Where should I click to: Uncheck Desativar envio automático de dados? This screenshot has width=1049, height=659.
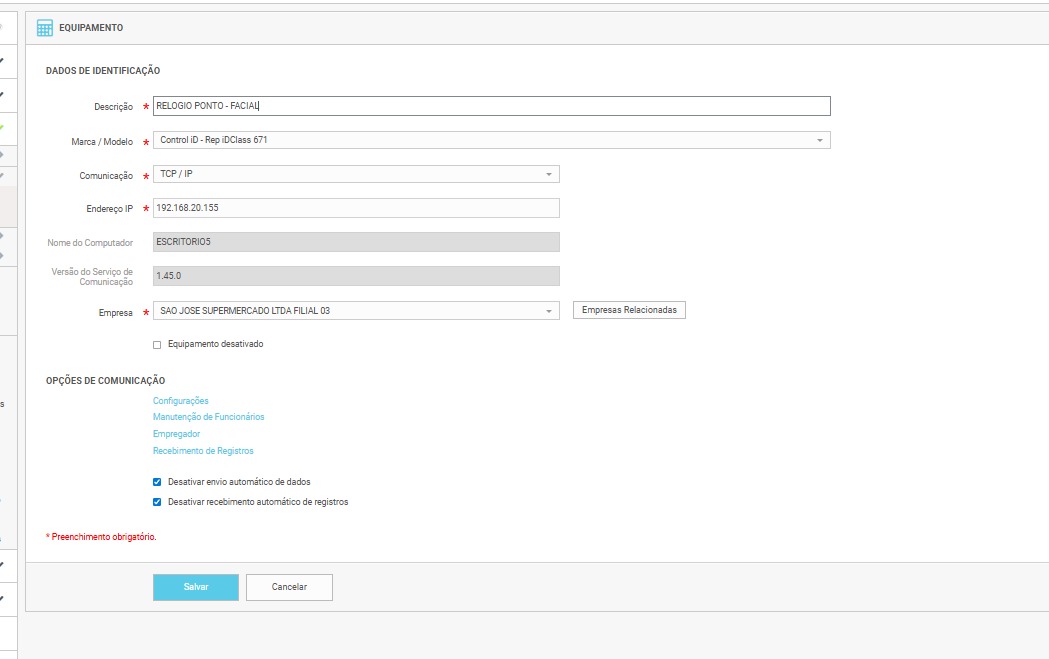tap(157, 482)
